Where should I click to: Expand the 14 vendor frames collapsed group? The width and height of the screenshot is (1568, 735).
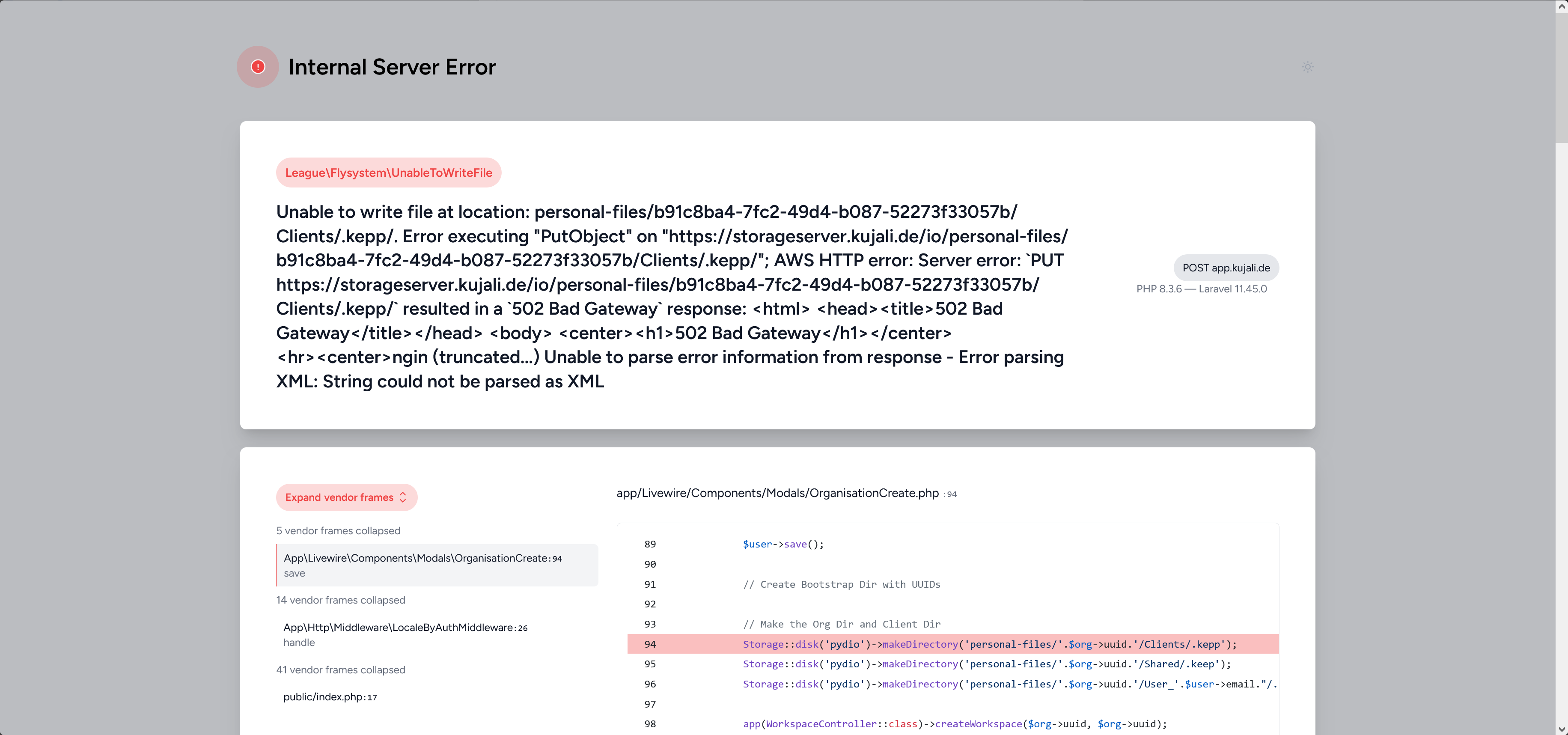click(340, 600)
